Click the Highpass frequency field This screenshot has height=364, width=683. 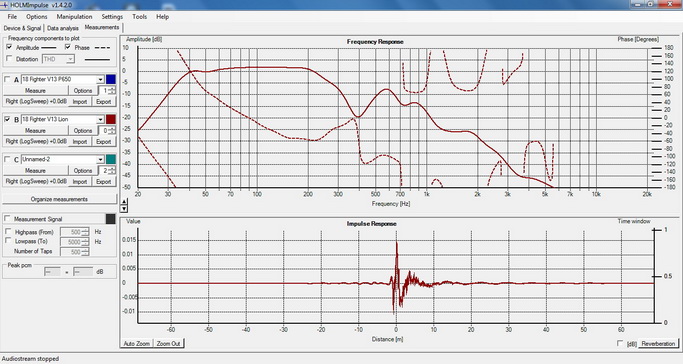(x=74, y=232)
